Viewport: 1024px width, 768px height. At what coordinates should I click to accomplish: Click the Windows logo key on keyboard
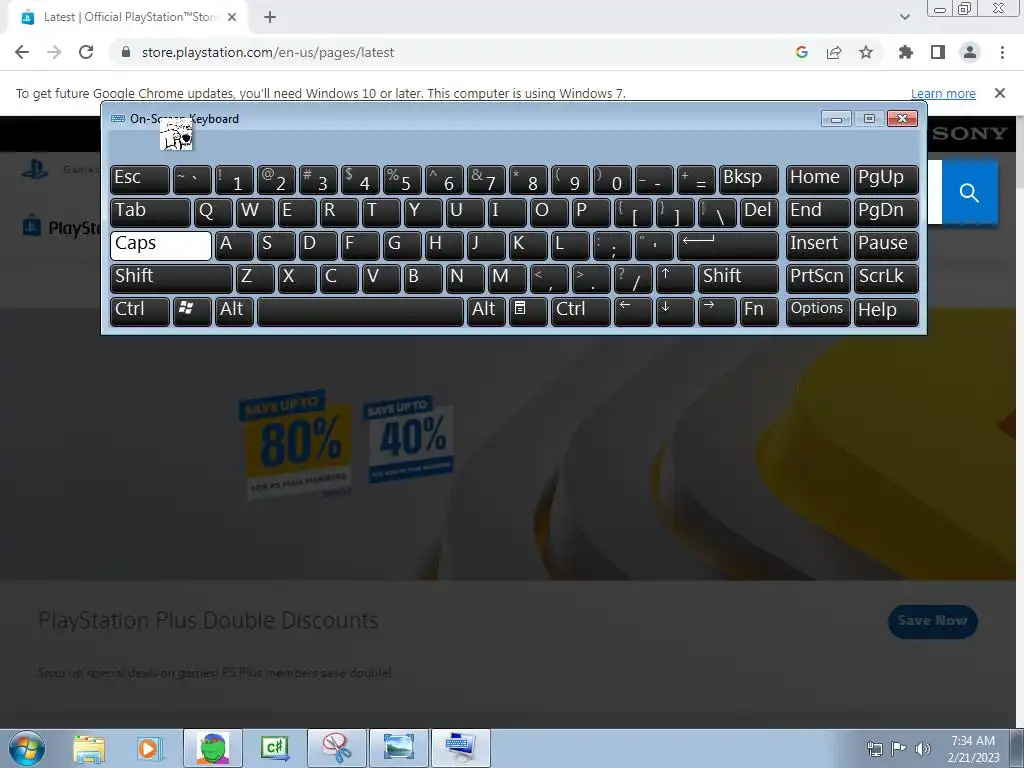pyautogui.click(x=192, y=311)
